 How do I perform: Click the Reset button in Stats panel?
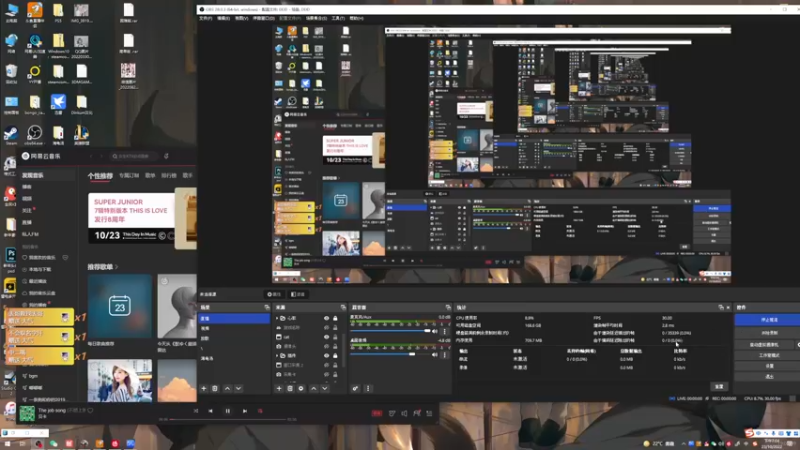click(719, 387)
